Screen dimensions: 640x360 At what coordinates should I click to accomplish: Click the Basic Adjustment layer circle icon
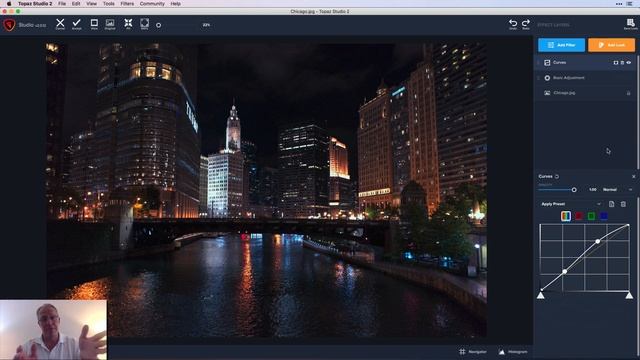[547, 78]
